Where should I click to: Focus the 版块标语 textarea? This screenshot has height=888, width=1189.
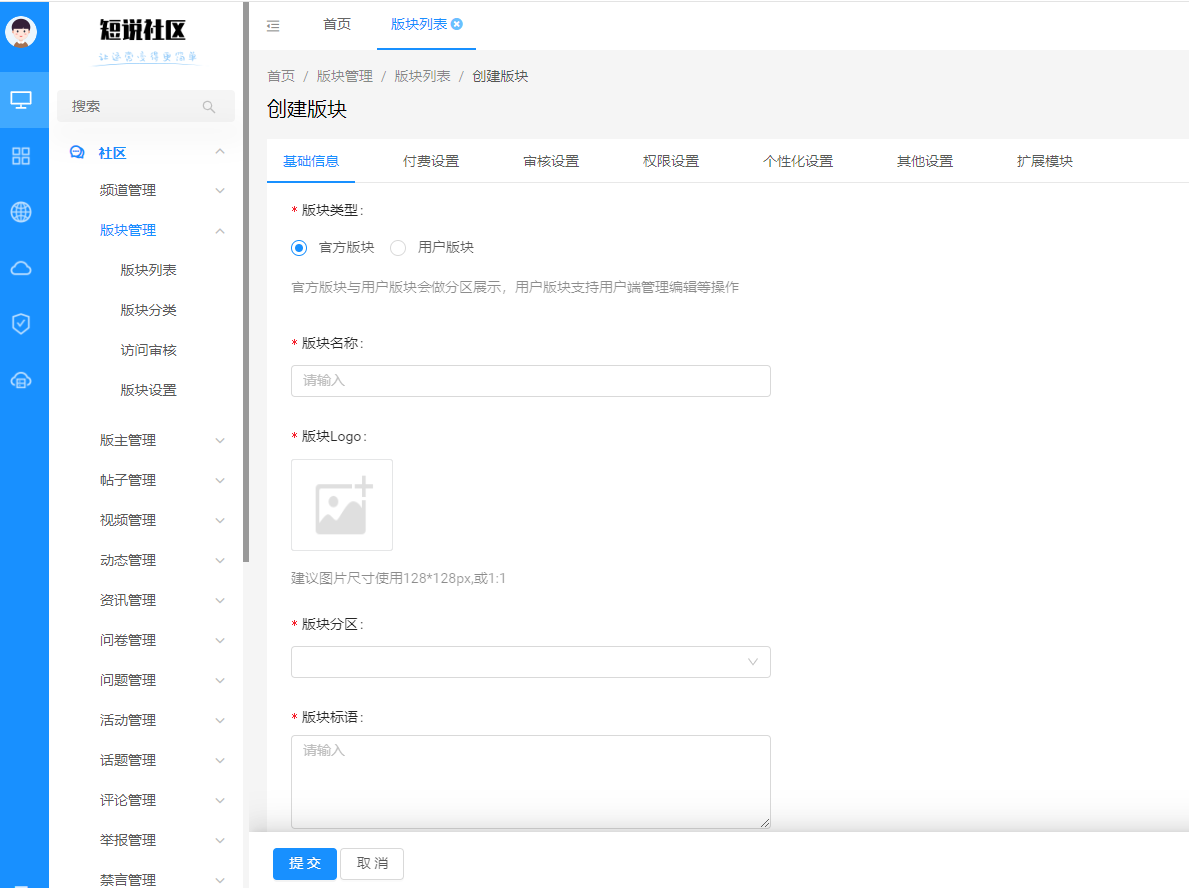pyautogui.click(x=531, y=782)
